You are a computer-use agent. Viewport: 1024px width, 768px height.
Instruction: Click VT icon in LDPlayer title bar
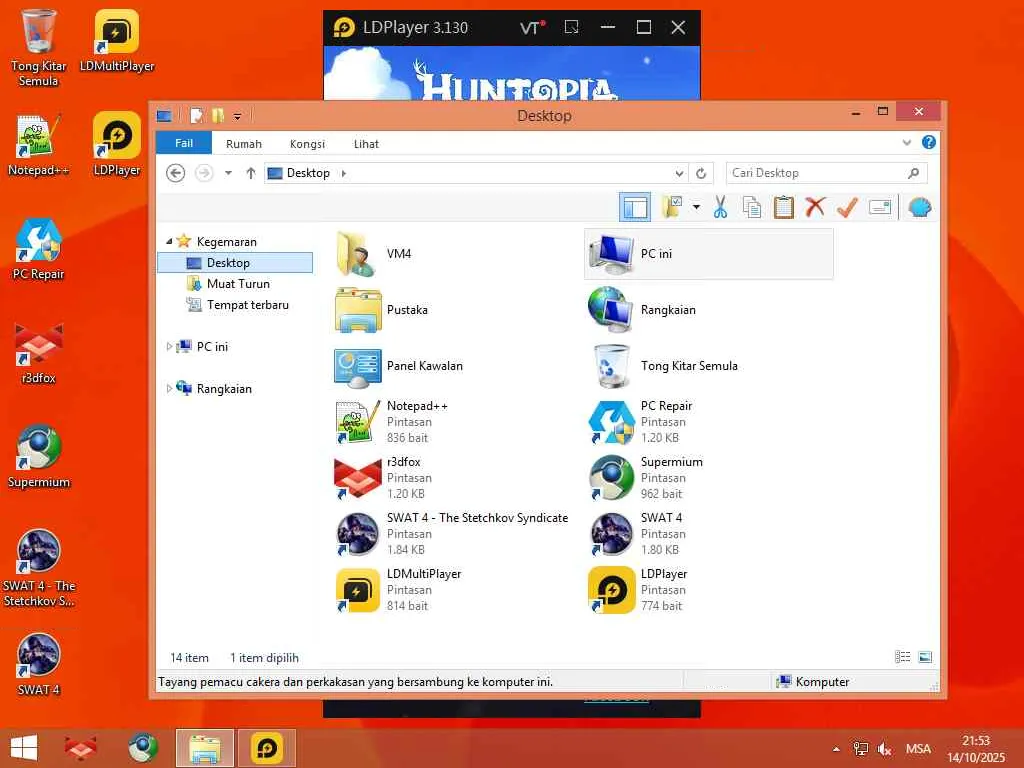(532, 27)
